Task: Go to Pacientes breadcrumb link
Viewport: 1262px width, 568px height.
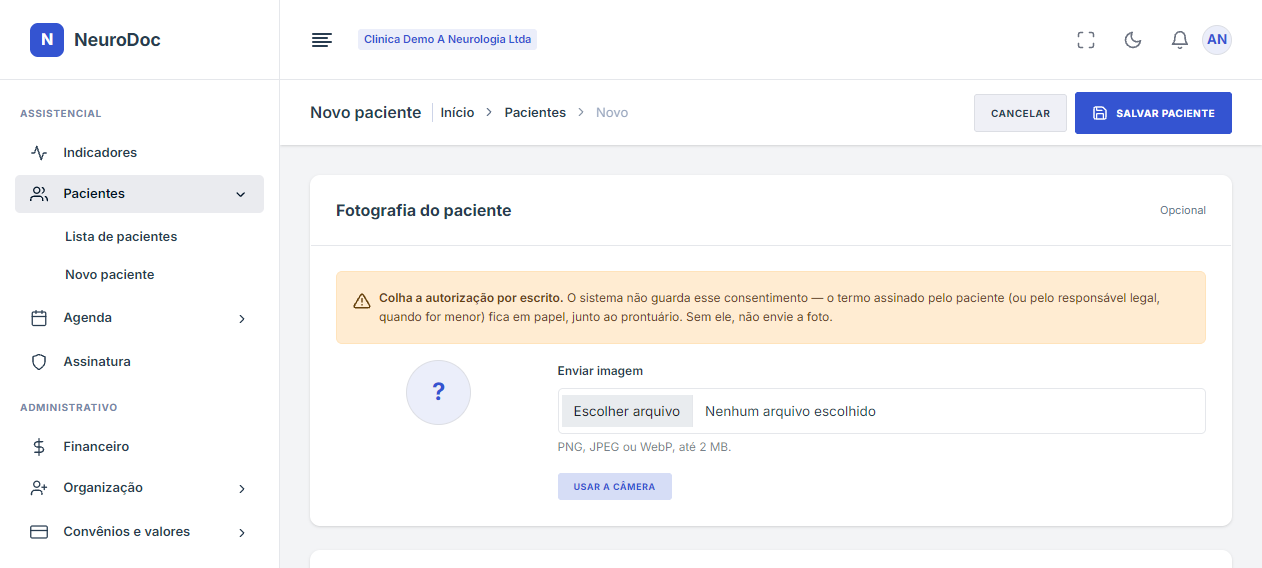Action: tap(535, 113)
